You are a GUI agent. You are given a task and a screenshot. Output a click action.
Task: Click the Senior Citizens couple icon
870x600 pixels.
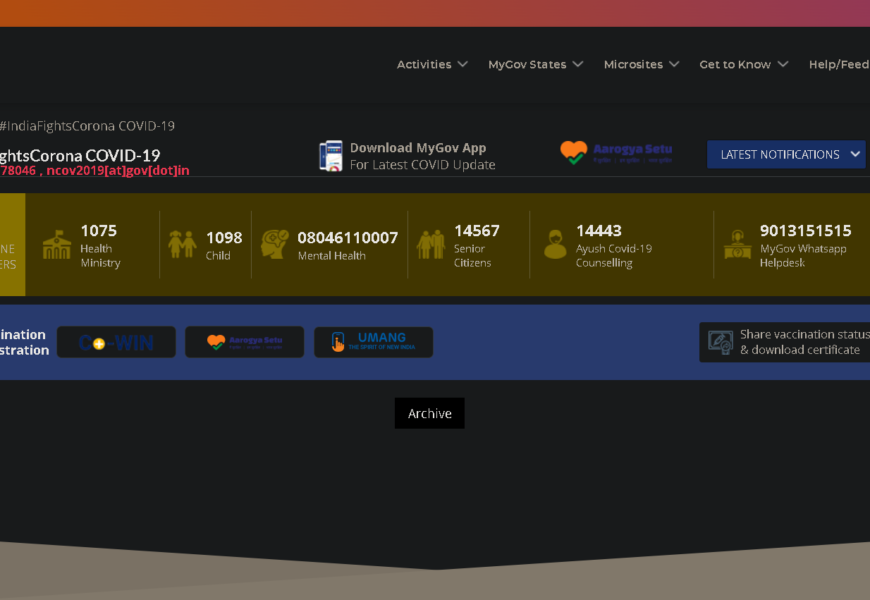[x=431, y=244]
